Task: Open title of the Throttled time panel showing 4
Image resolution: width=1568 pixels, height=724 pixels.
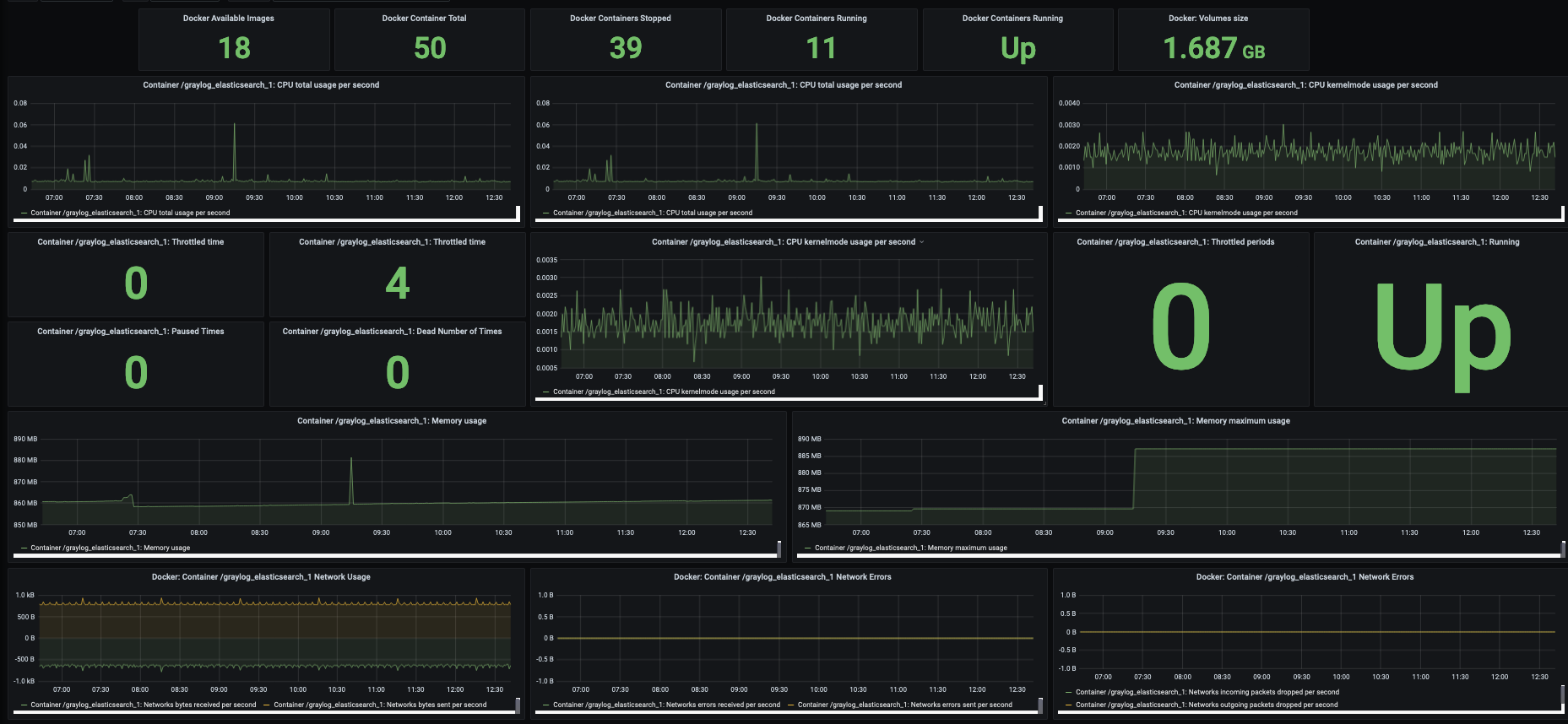Action: (392, 242)
